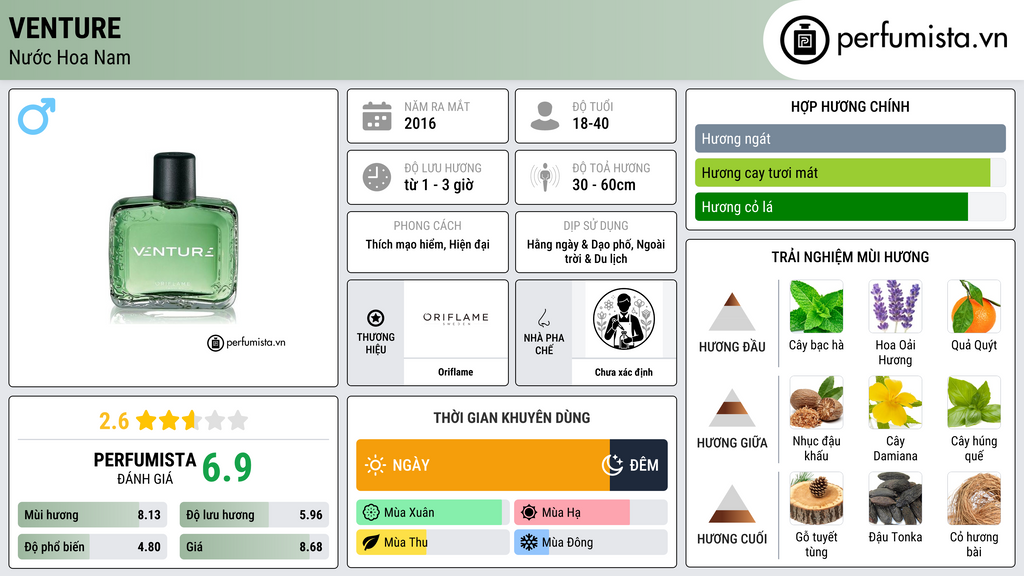
Task: Click the Hương ngát accord bar
Action: [850, 138]
